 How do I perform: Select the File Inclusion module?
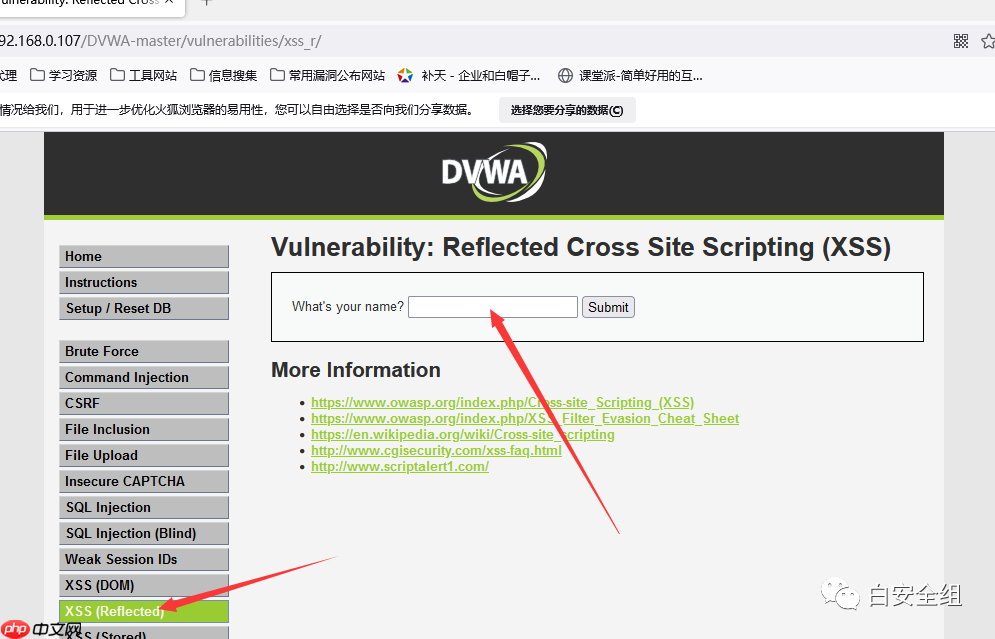pos(144,430)
